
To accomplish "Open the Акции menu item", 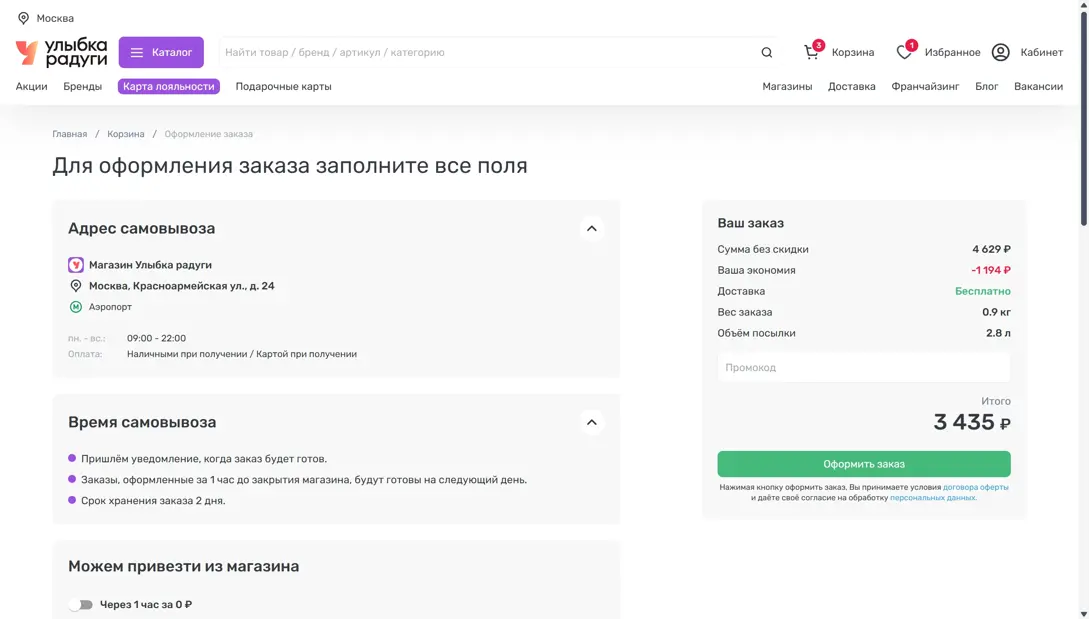I will pos(31,86).
